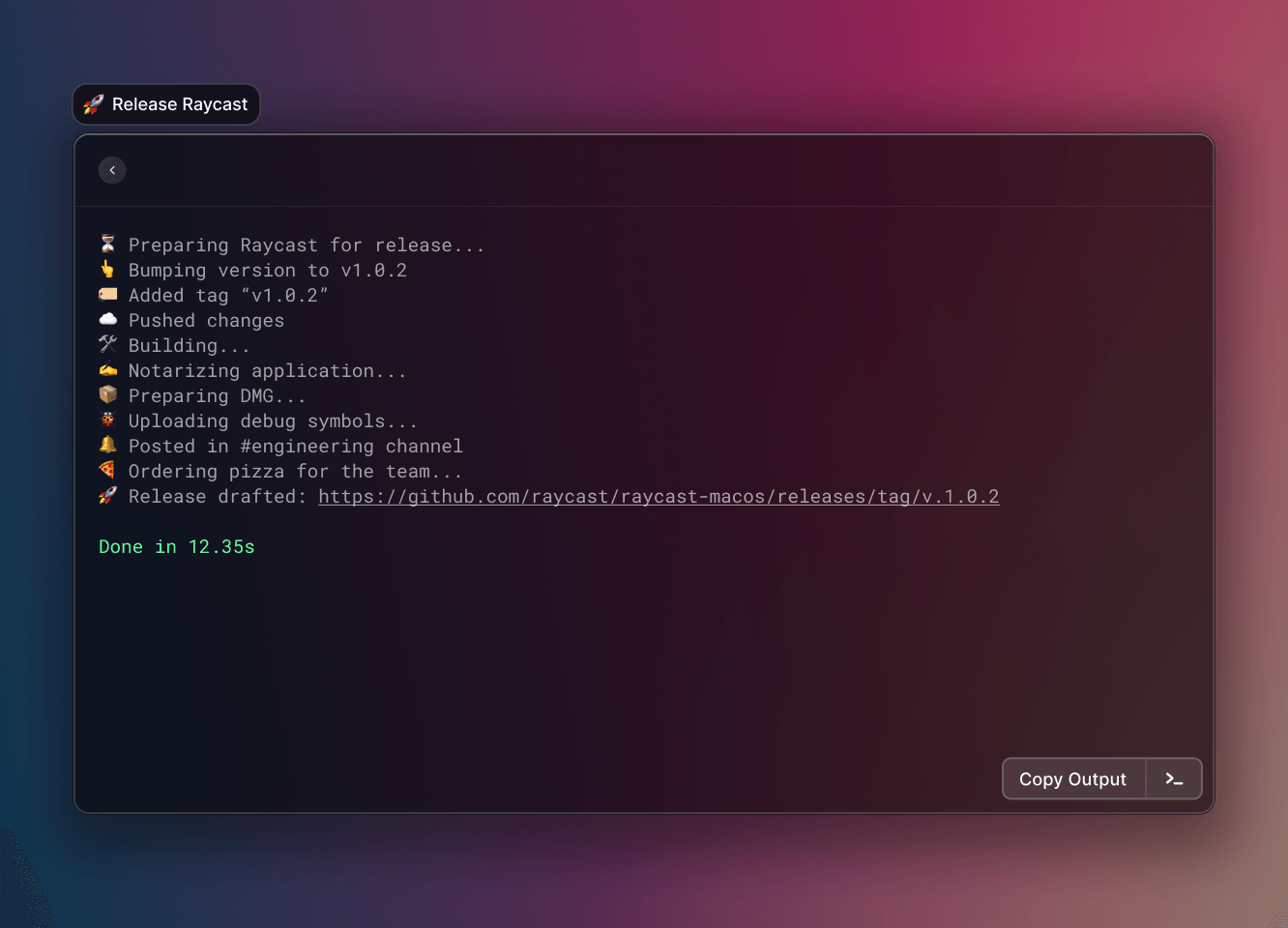The image size is (1288, 928).
Task: Click the back chevron button
Action: click(x=112, y=170)
